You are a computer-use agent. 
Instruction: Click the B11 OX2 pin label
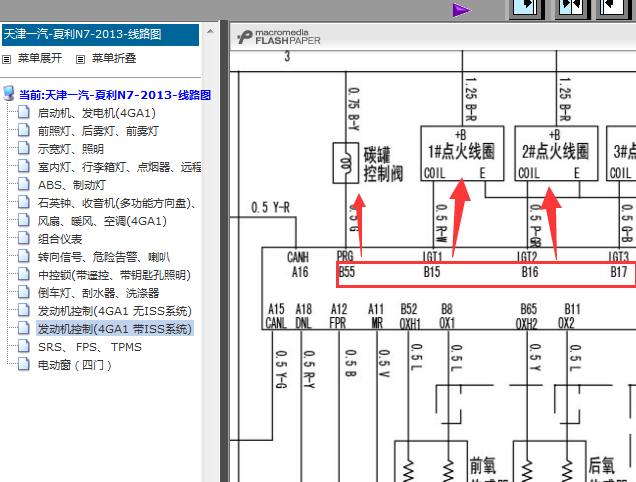[571, 316]
